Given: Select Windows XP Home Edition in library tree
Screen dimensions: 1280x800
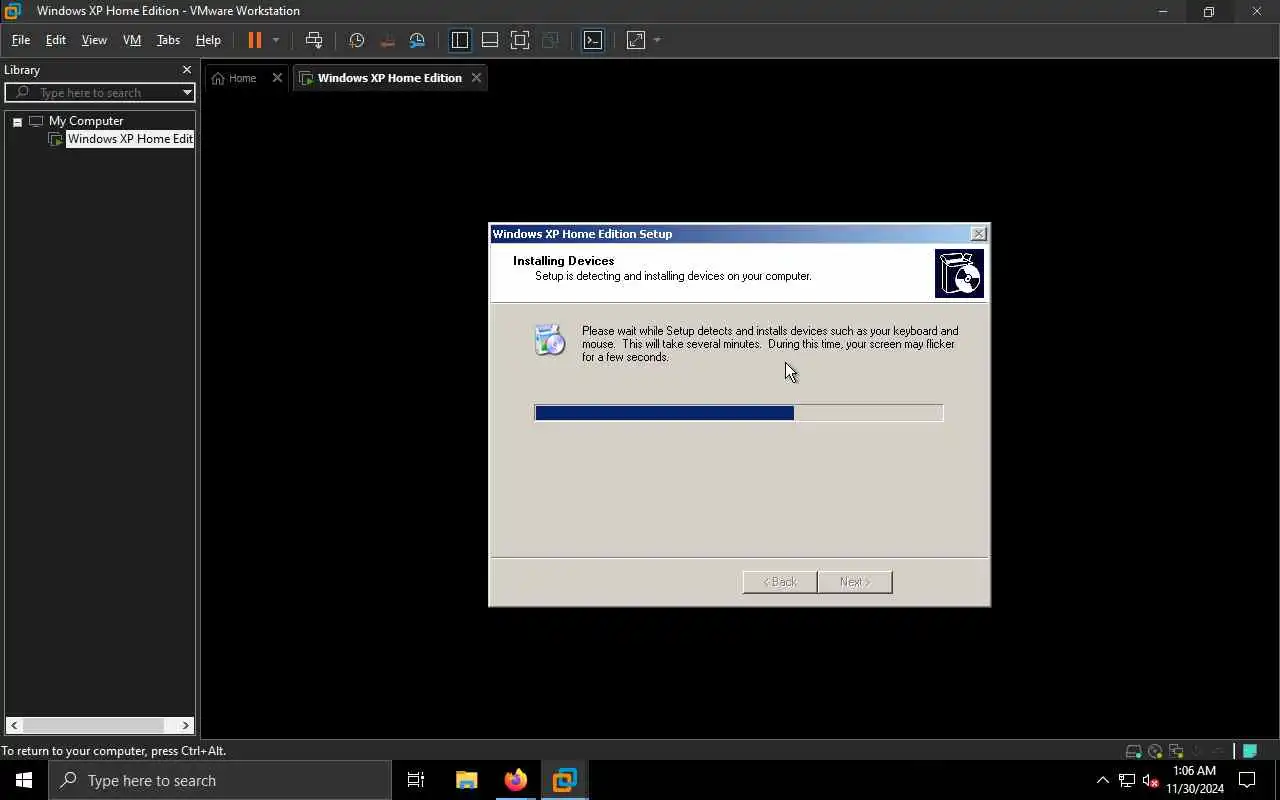Looking at the screenshot, I should (129, 139).
